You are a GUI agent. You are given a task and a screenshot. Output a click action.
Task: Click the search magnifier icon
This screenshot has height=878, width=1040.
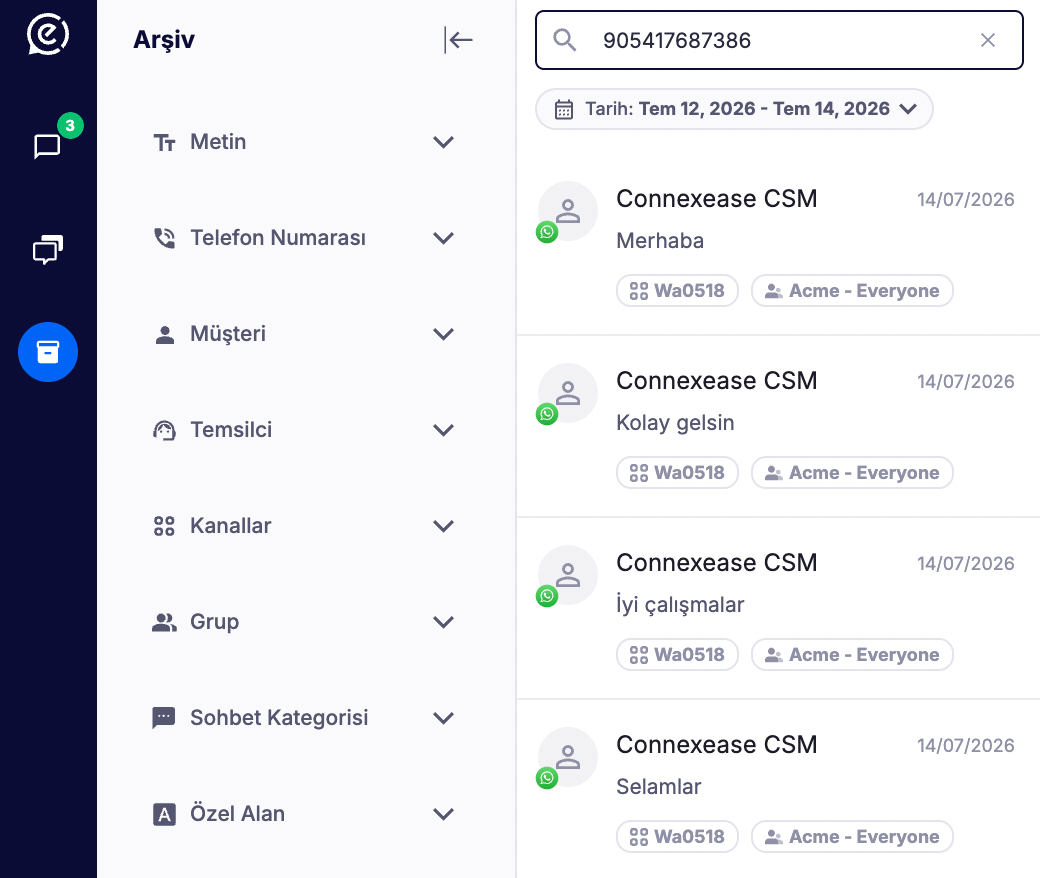(x=565, y=40)
